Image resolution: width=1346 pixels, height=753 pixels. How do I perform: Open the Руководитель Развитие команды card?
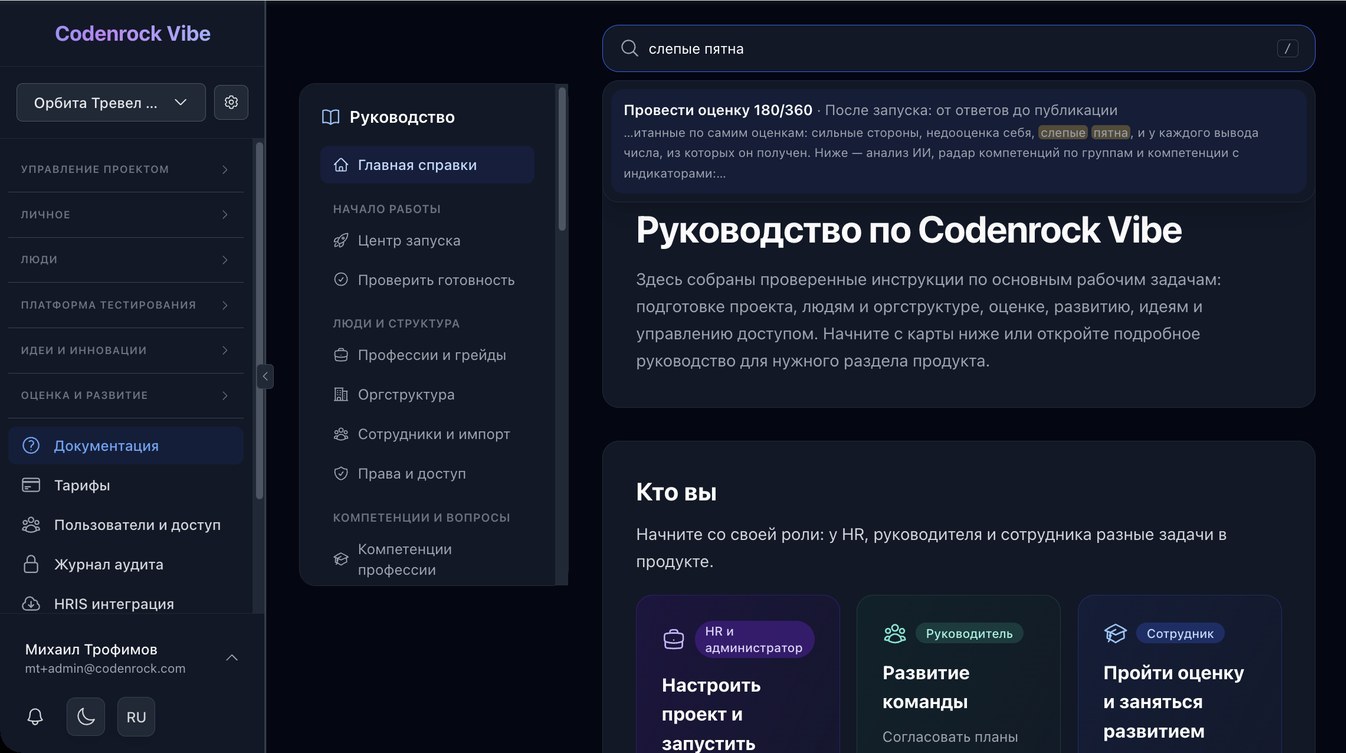pos(958,675)
